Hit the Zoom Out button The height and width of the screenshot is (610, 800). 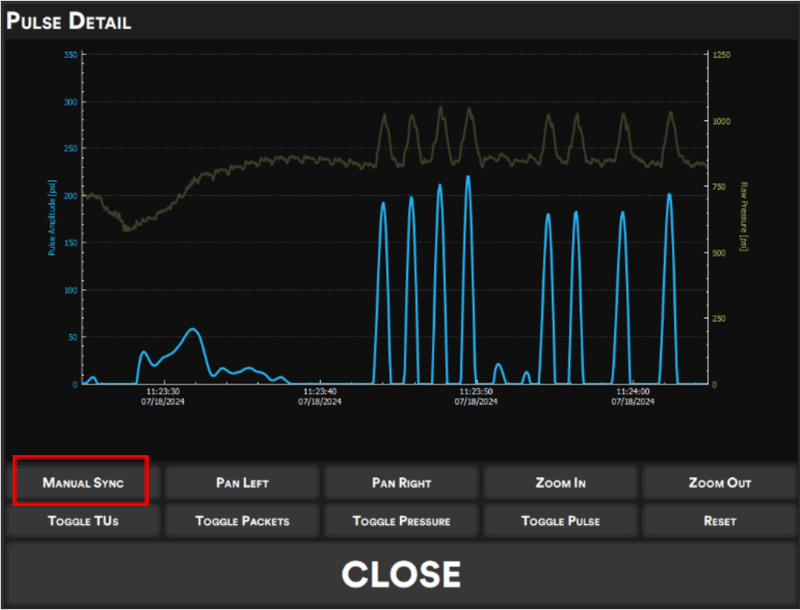(719, 482)
